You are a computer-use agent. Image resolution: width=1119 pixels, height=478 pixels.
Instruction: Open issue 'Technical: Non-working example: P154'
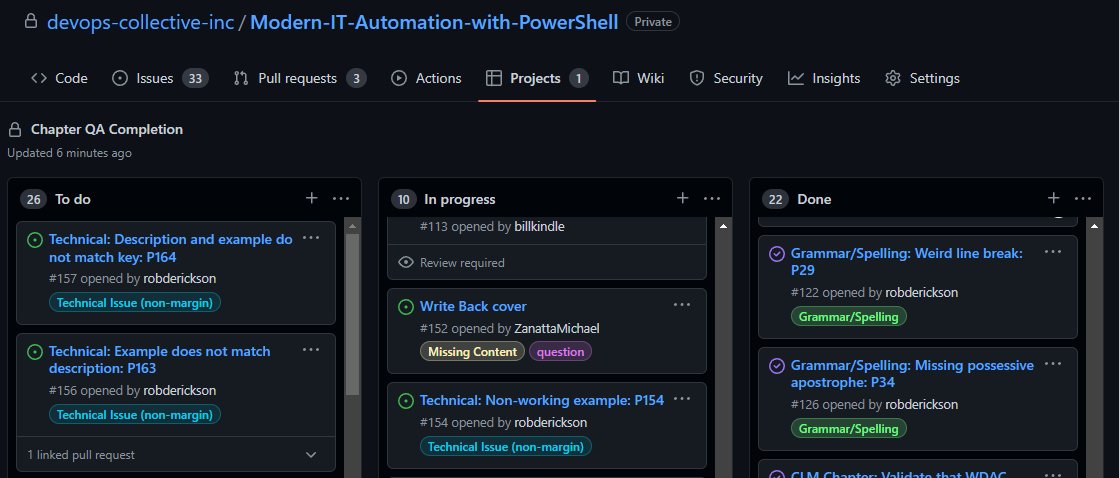(x=542, y=400)
